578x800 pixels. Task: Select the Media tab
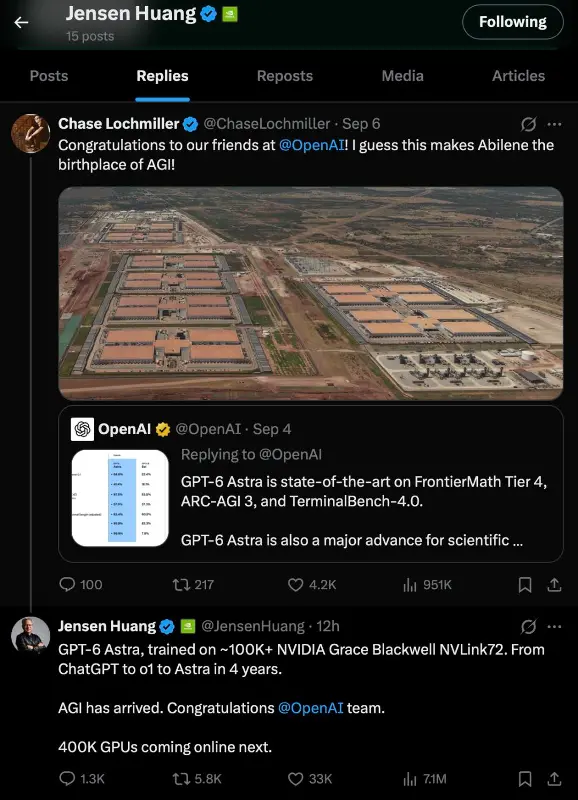click(403, 76)
